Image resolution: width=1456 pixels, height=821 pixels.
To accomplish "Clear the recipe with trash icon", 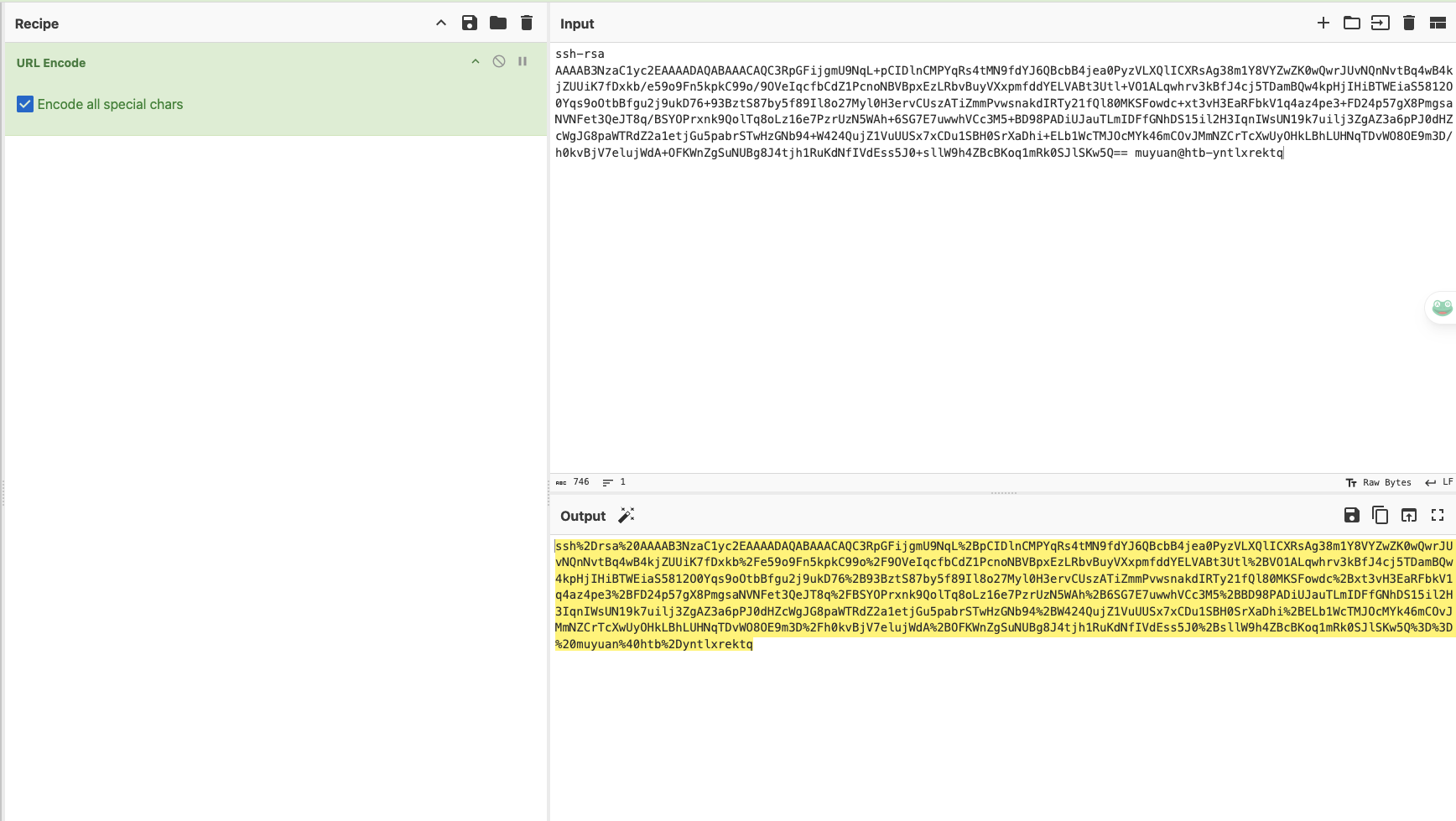I will coord(527,23).
